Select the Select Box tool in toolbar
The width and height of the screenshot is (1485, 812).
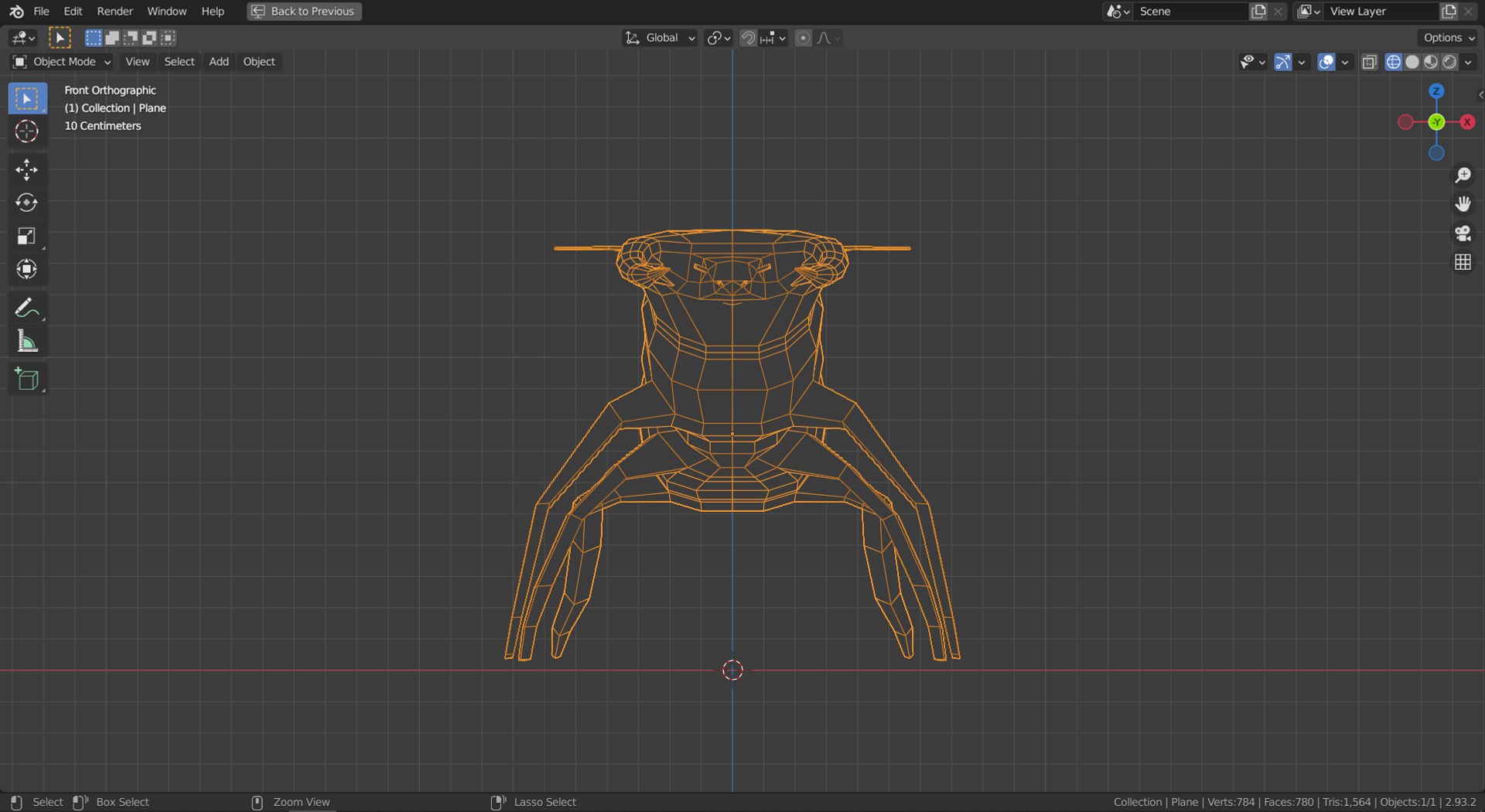[x=27, y=99]
